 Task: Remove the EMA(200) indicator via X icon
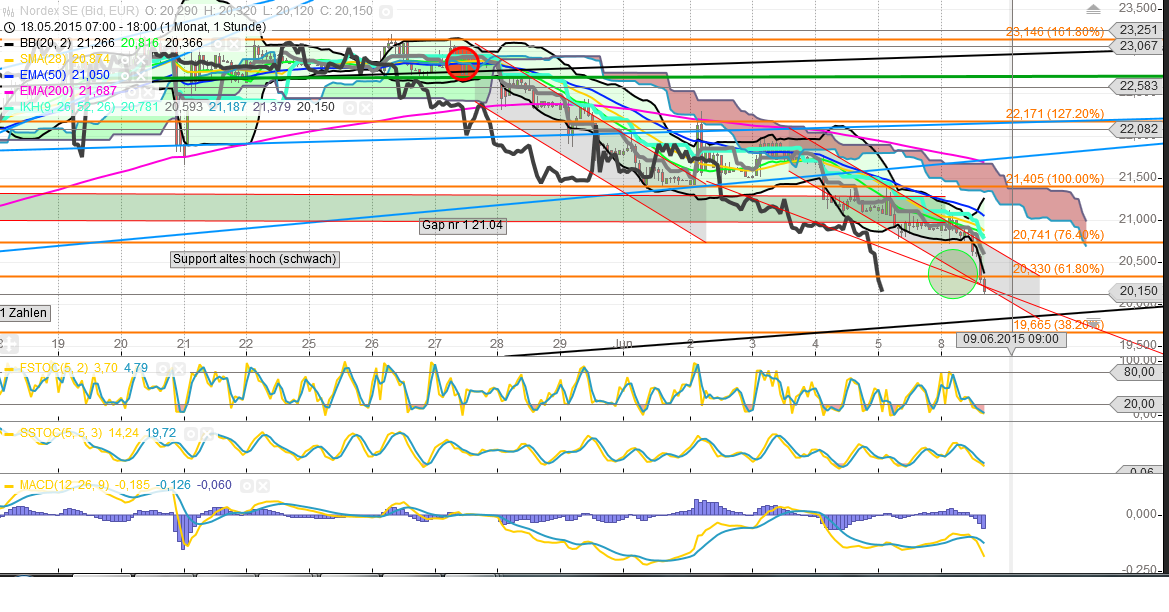click(148, 92)
